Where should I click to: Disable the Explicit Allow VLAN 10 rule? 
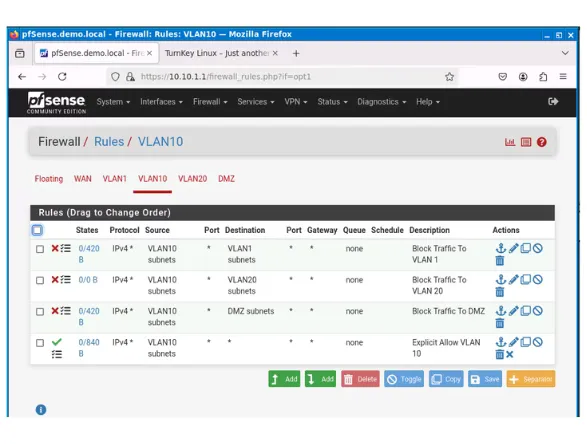[538, 342]
